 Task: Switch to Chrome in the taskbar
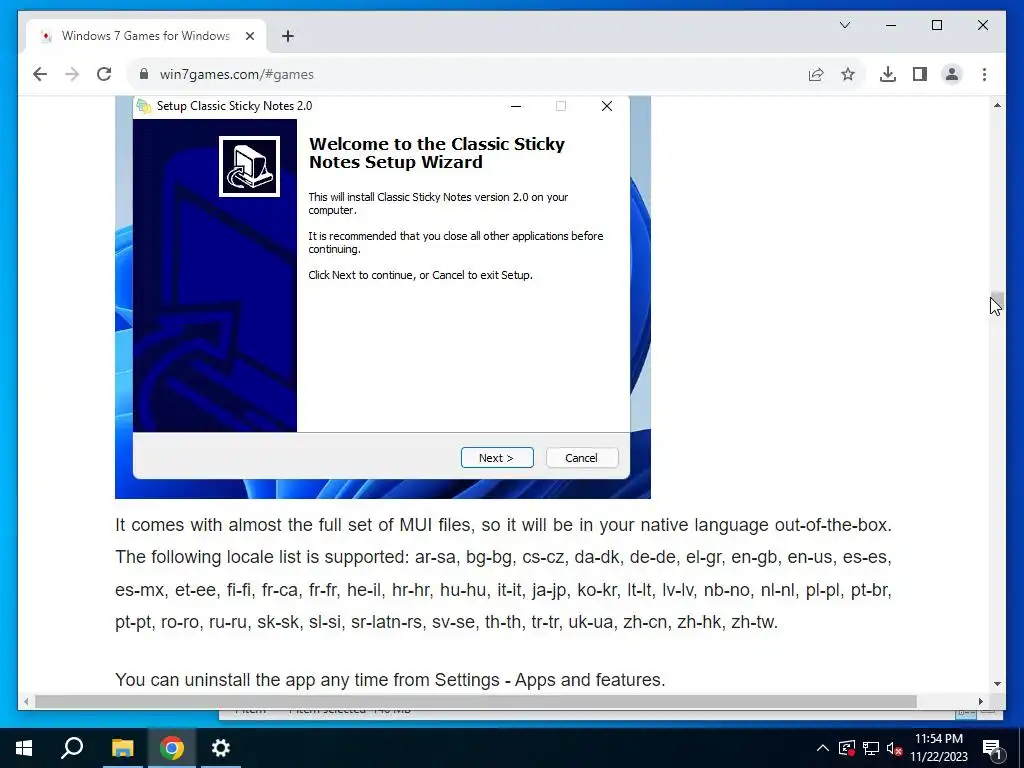coord(172,748)
